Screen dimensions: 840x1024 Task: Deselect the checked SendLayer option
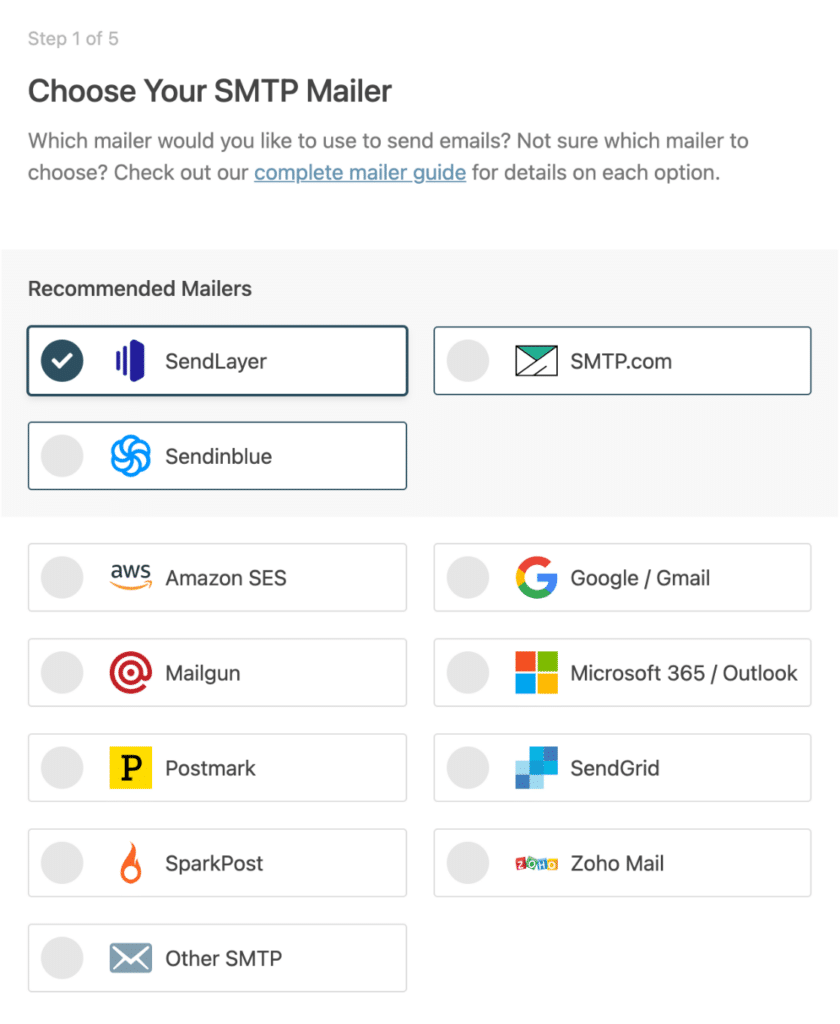pyautogui.click(x=61, y=361)
